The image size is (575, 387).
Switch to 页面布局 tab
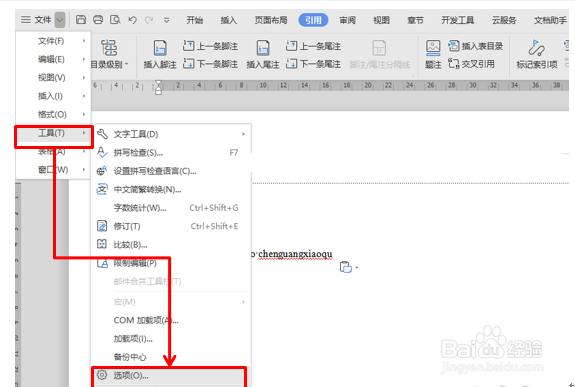[271, 20]
